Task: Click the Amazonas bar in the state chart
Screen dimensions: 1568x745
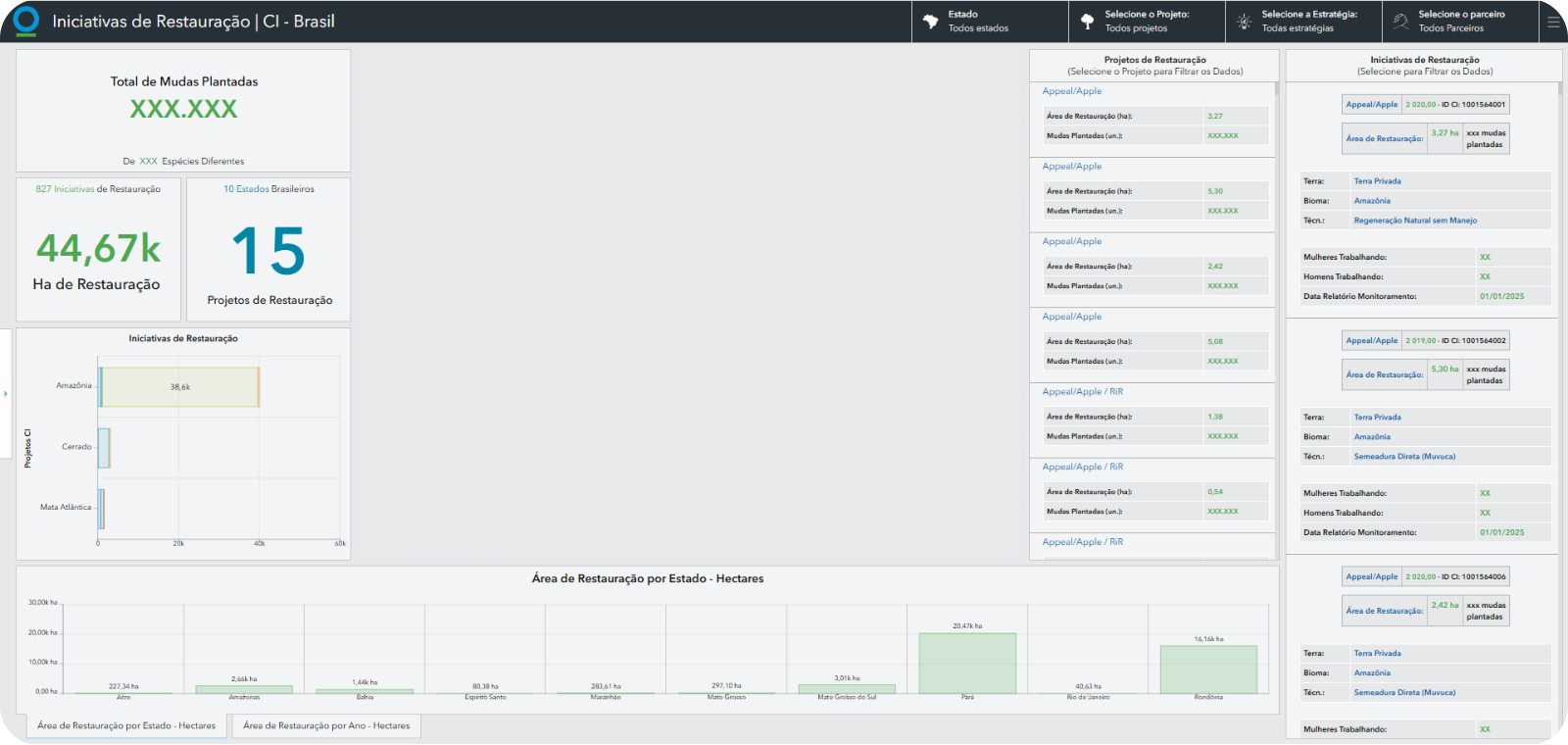Action: coord(244,690)
